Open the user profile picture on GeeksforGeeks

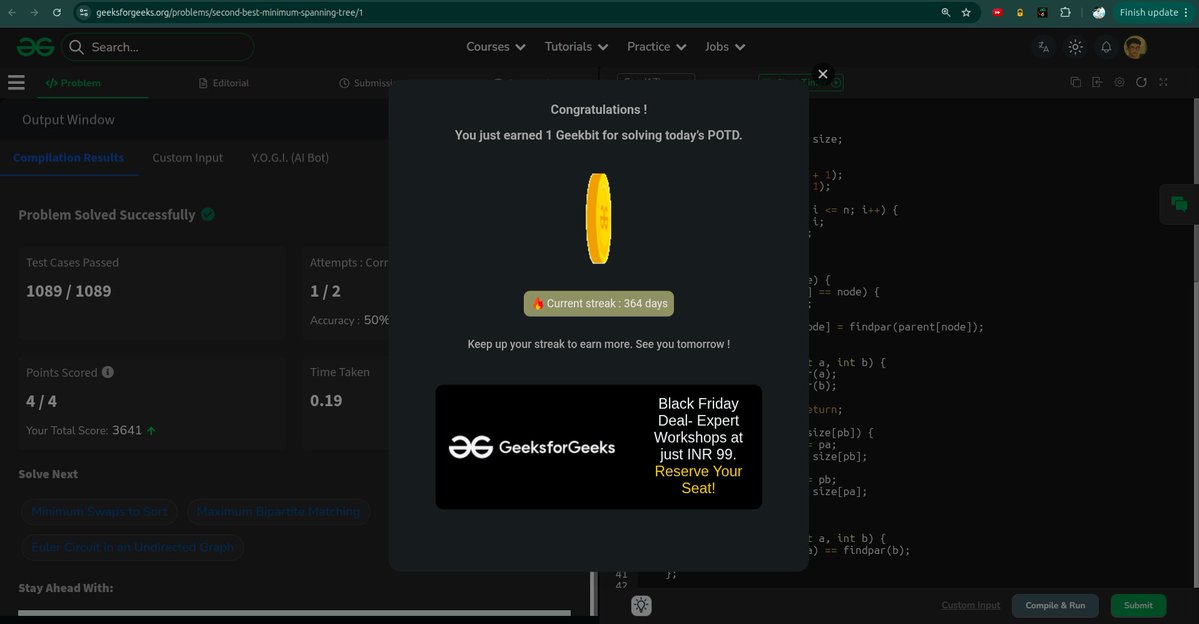point(1135,47)
